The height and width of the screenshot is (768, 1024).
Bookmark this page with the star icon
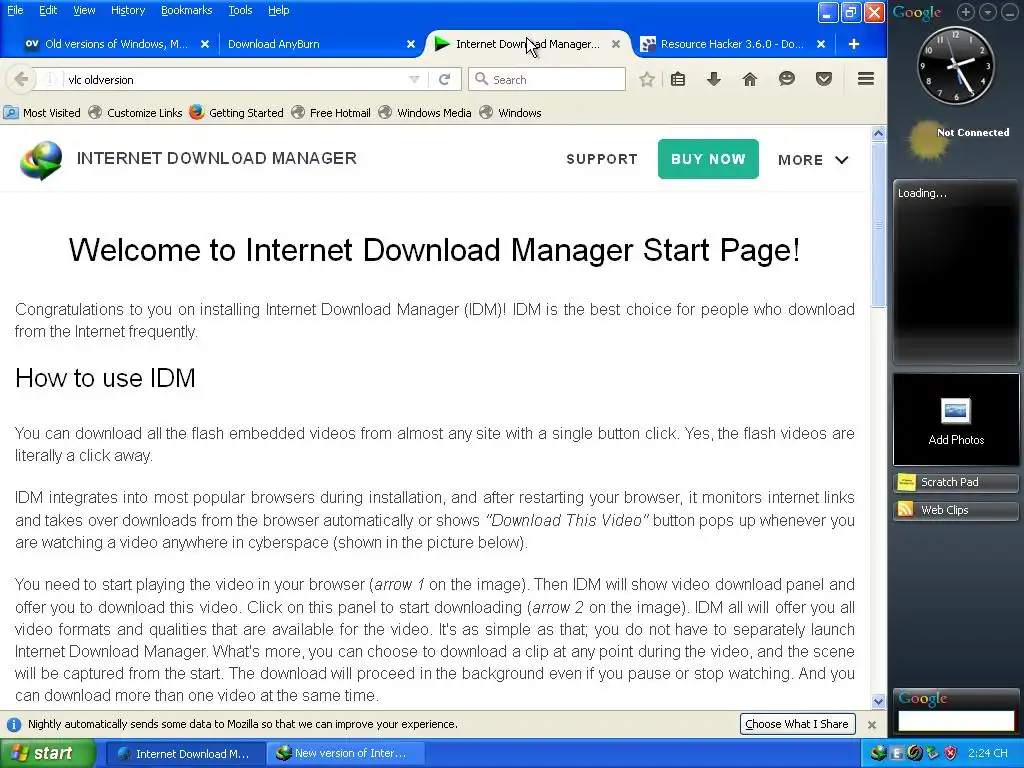[647, 80]
